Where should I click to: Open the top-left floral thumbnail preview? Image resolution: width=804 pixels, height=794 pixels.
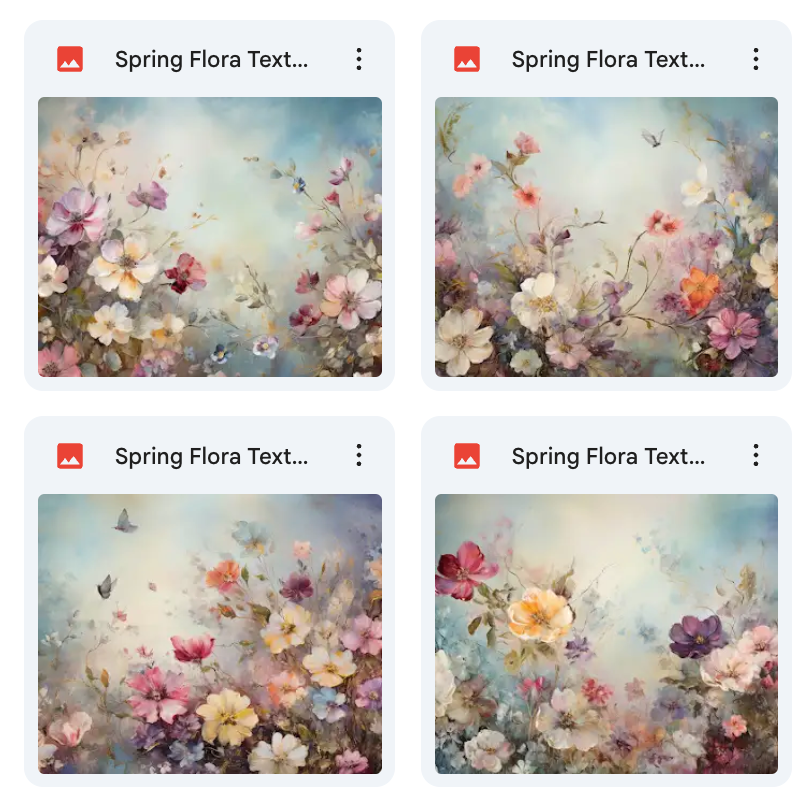210,237
